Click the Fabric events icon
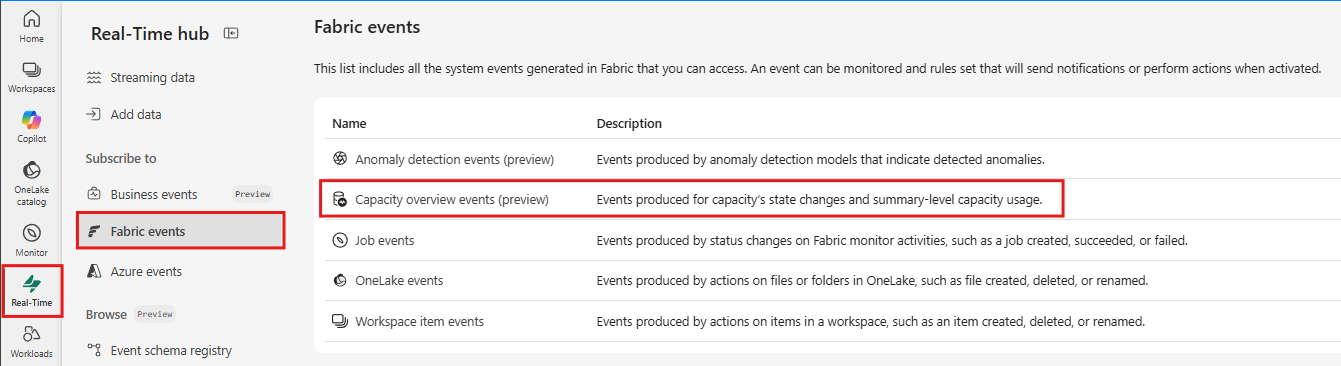 pos(94,231)
